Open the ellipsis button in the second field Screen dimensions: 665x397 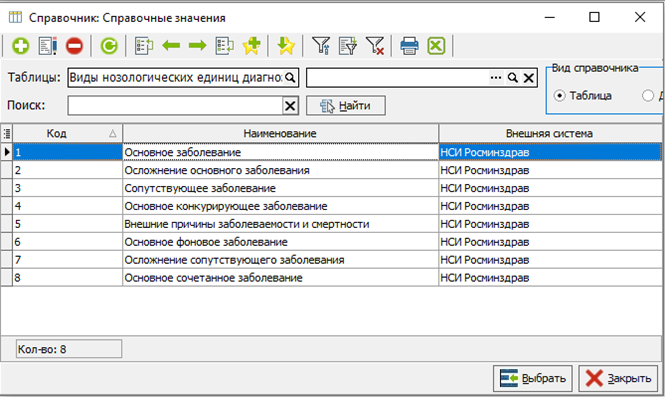click(496, 78)
